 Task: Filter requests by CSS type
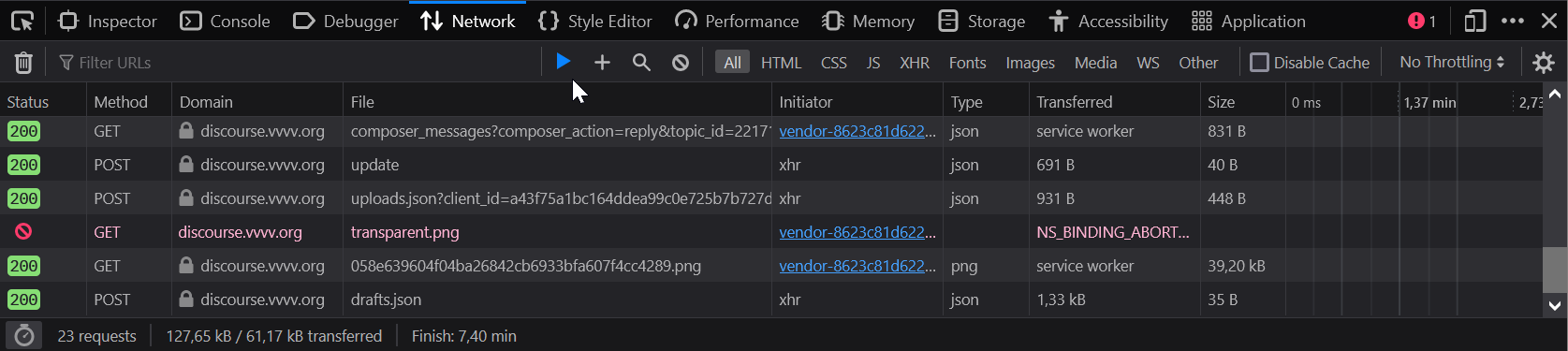[x=833, y=62]
